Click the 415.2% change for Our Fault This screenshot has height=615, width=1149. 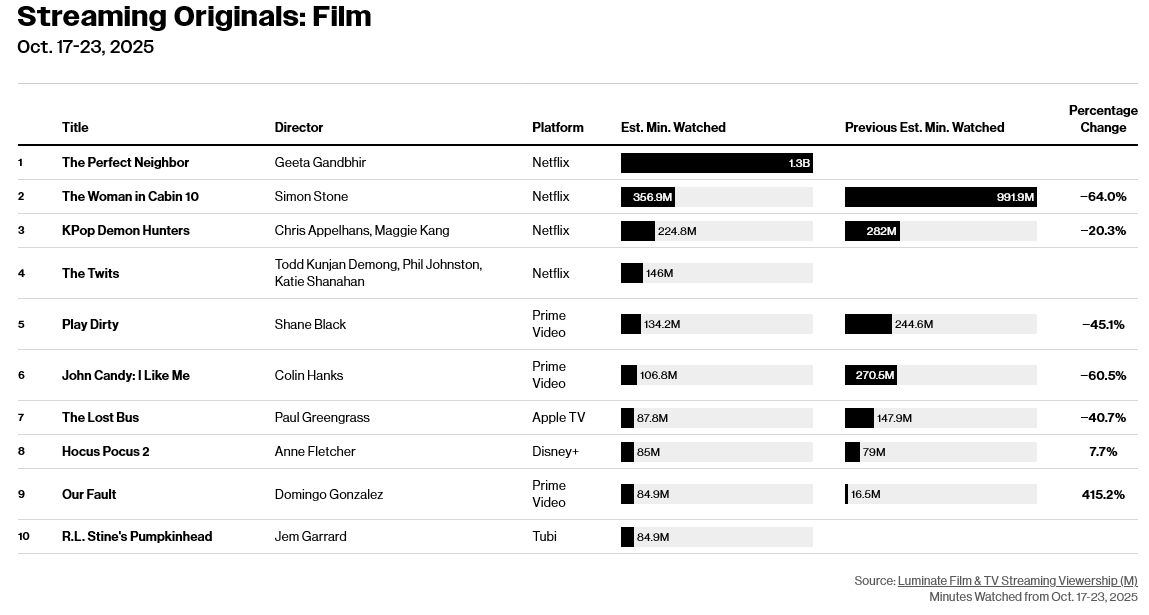point(1103,494)
